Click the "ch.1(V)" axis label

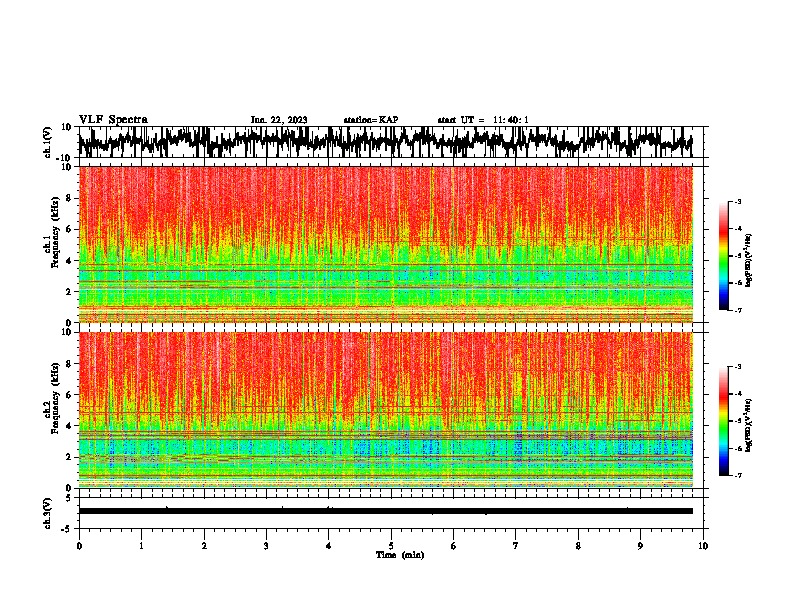tap(48, 142)
